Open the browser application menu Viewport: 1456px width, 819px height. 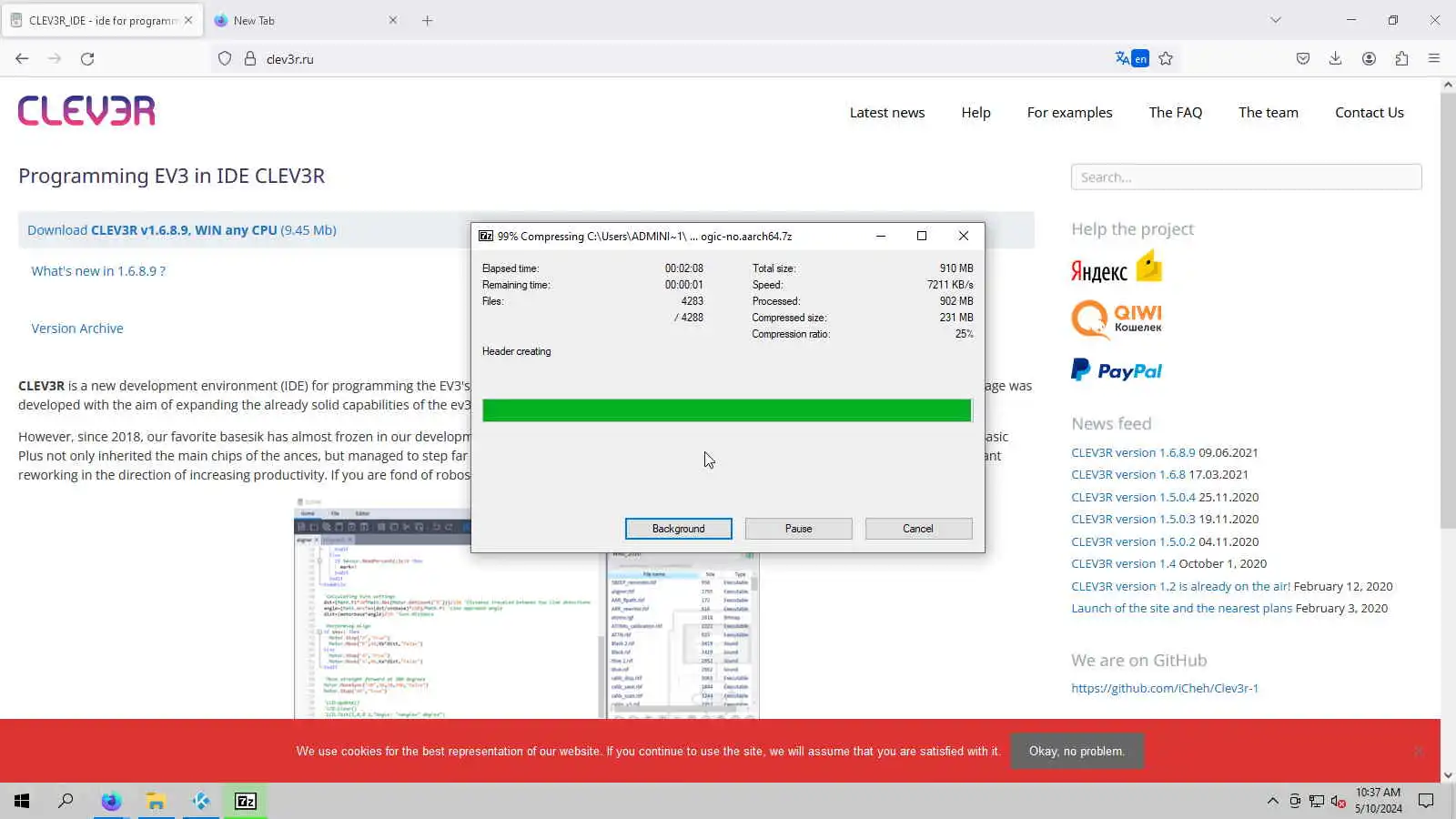point(1434,58)
